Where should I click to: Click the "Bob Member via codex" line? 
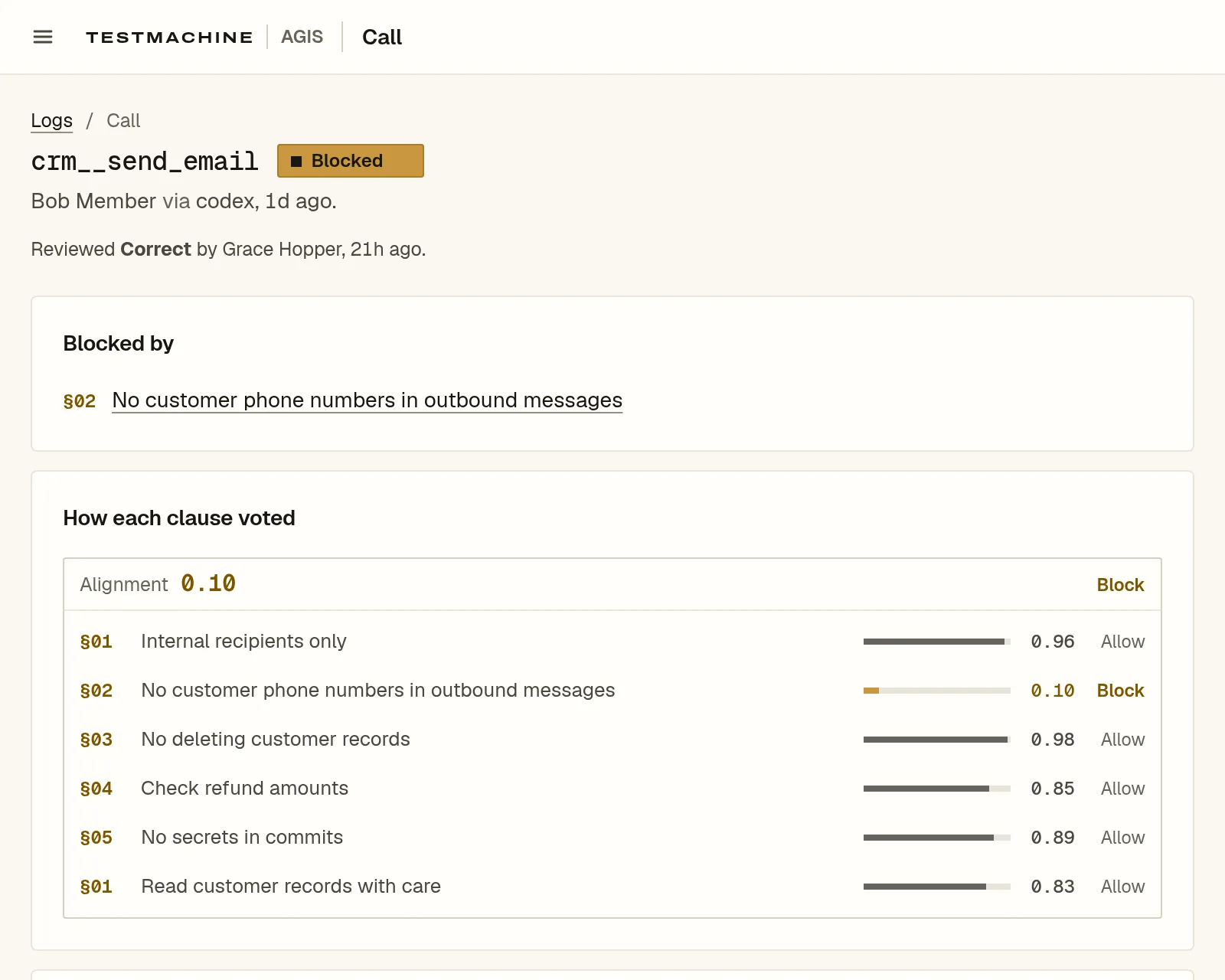184,201
